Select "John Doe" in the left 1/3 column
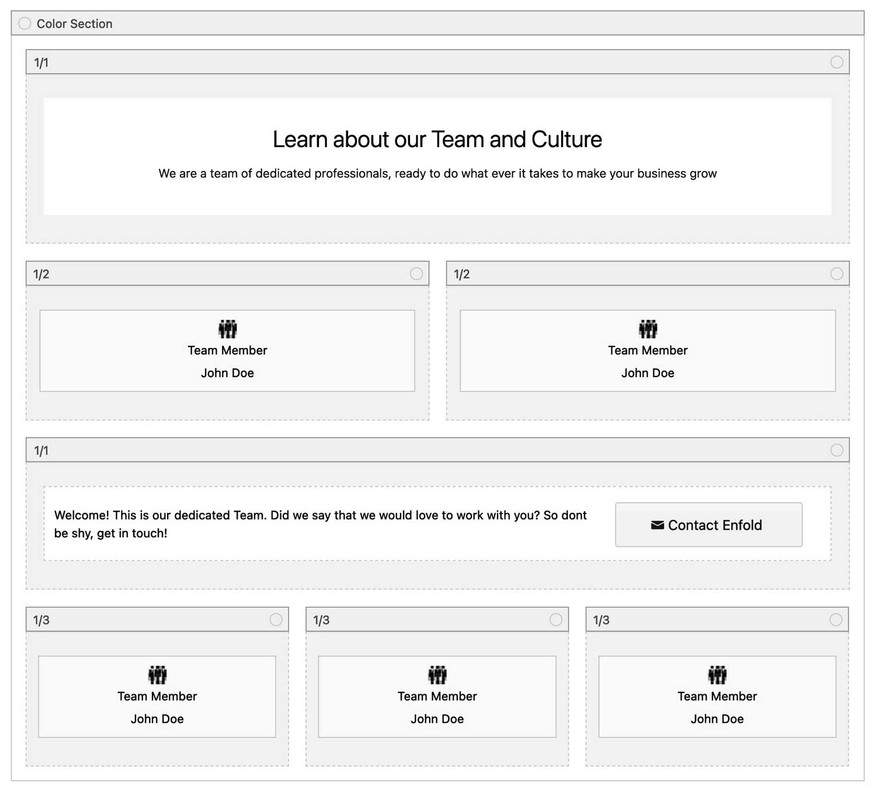This screenshot has height=800, width=876. 158,719
